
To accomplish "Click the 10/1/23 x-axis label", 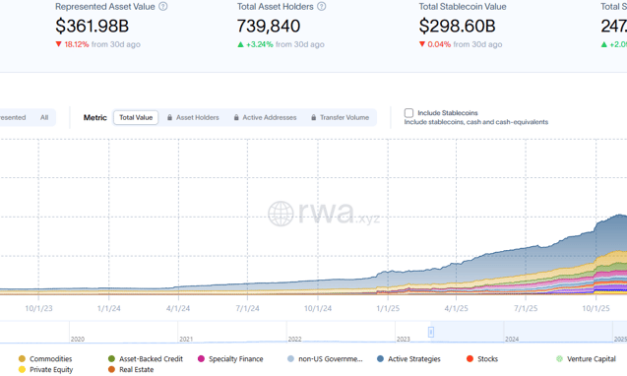I will point(39,308).
